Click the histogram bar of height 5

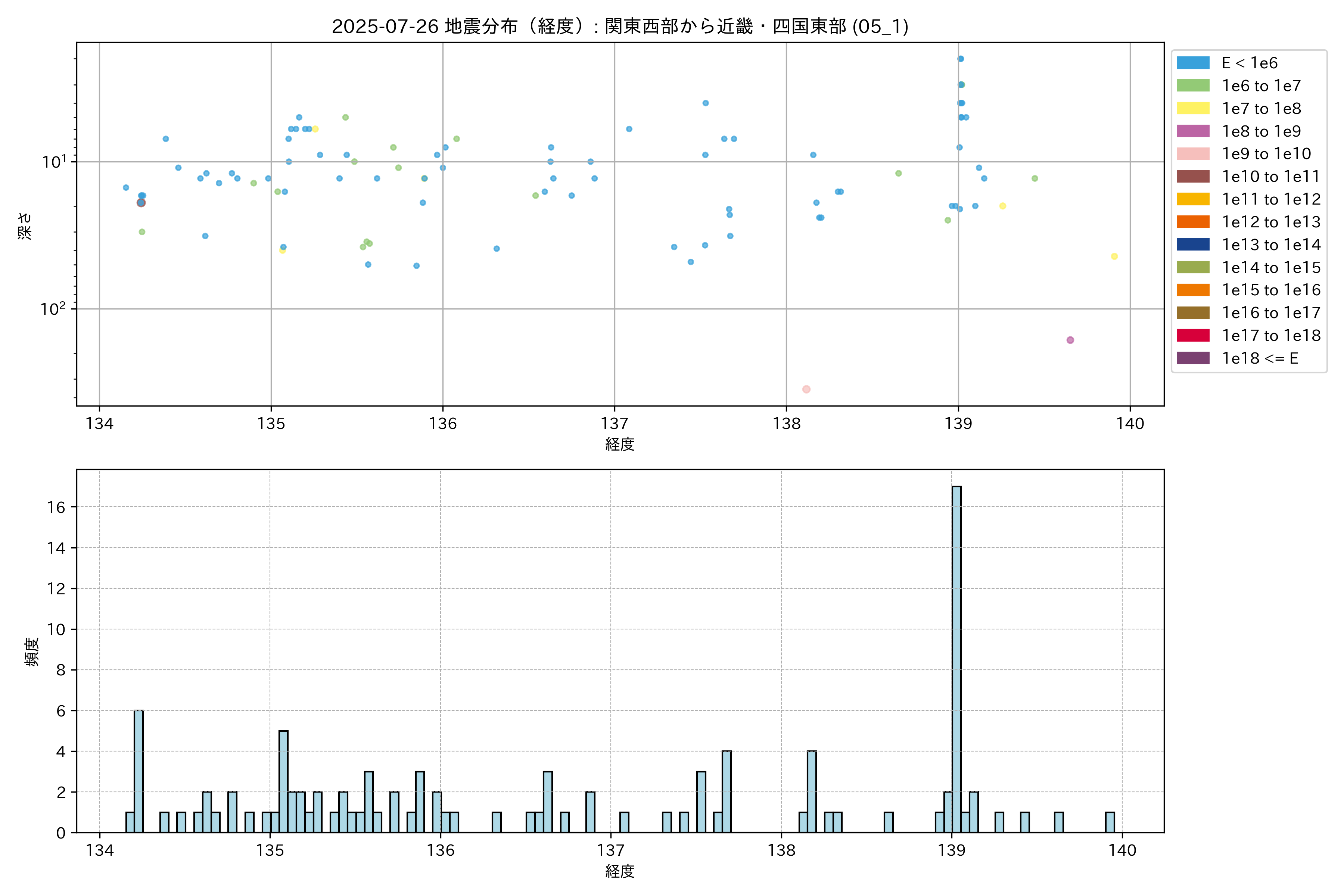pyautogui.click(x=283, y=782)
